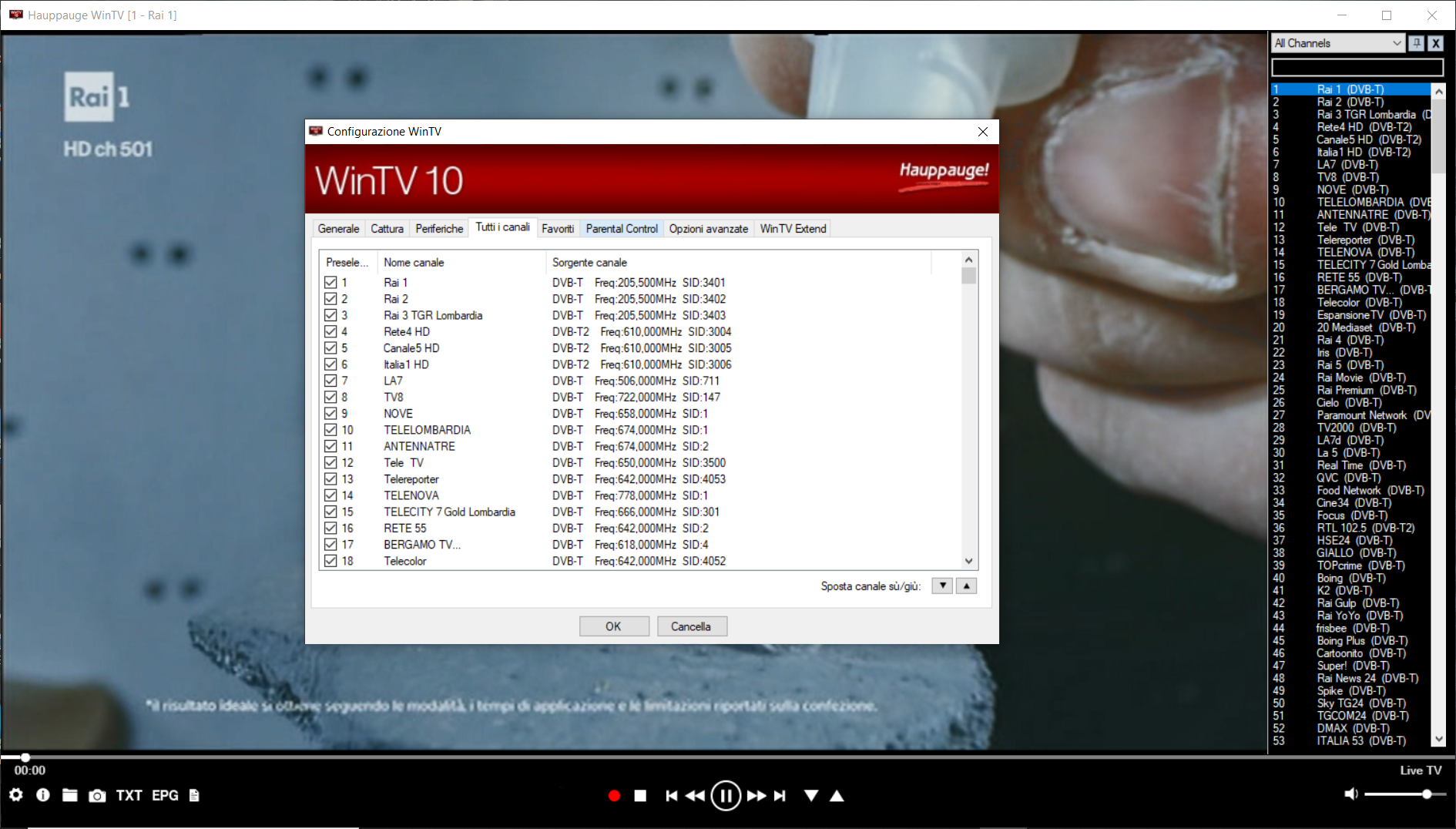Move selected channel up with up arrow
Screen dimensions: 1456x829
pos(966,586)
